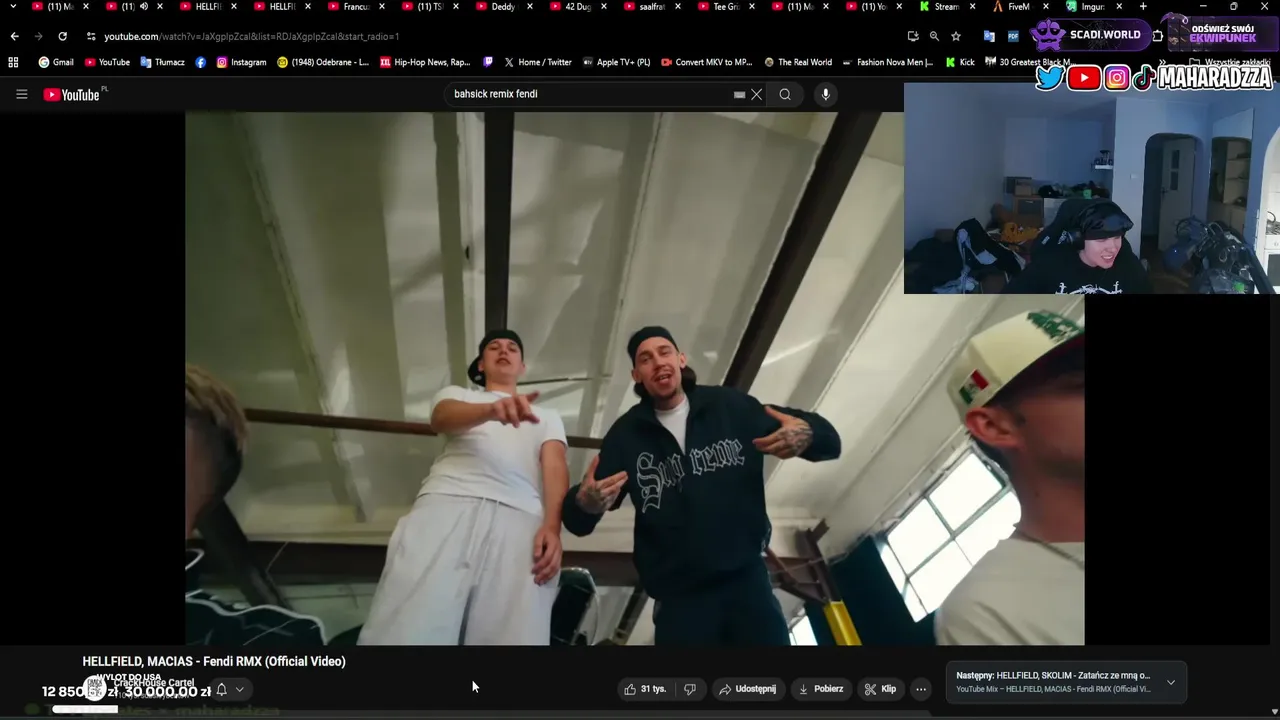Open the Facebook bookmark icon

pos(201,62)
